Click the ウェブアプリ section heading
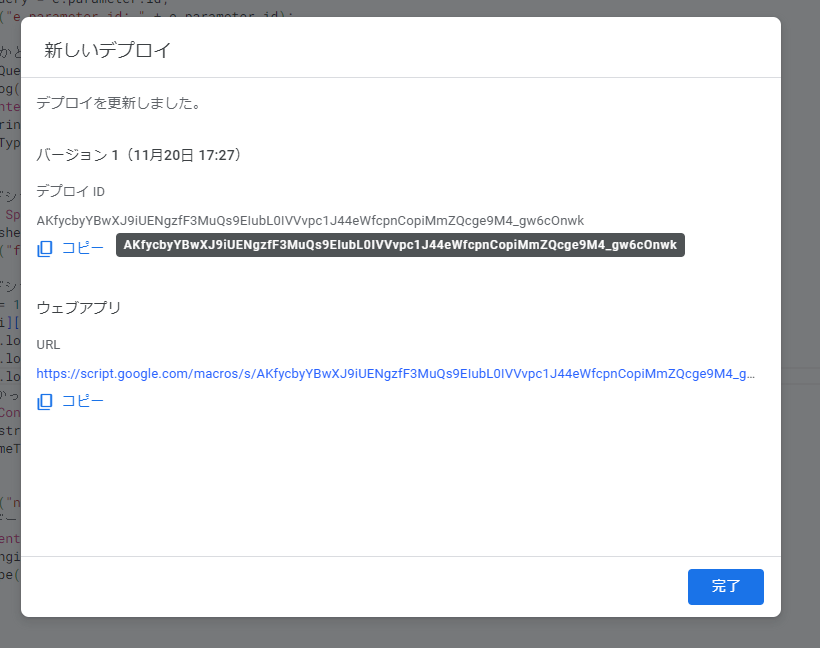The height and width of the screenshot is (648, 820). tap(79, 307)
